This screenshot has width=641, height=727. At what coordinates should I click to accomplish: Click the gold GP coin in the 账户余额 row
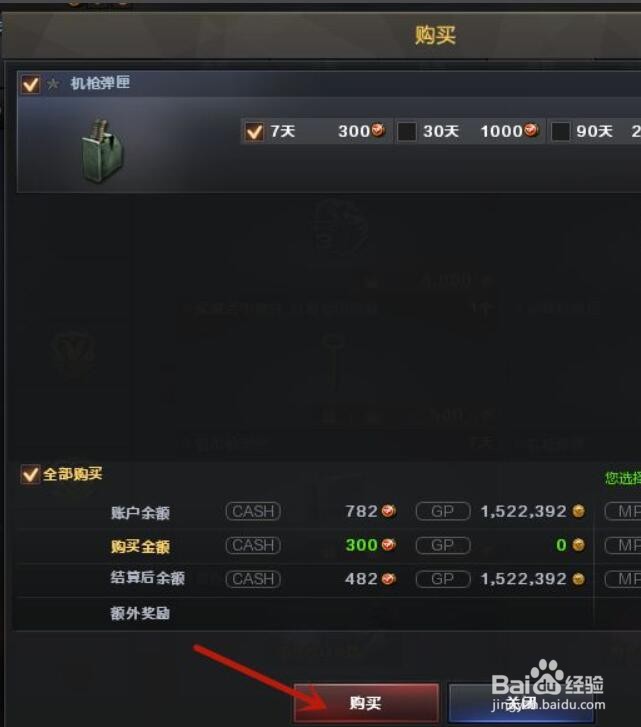(x=578, y=511)
